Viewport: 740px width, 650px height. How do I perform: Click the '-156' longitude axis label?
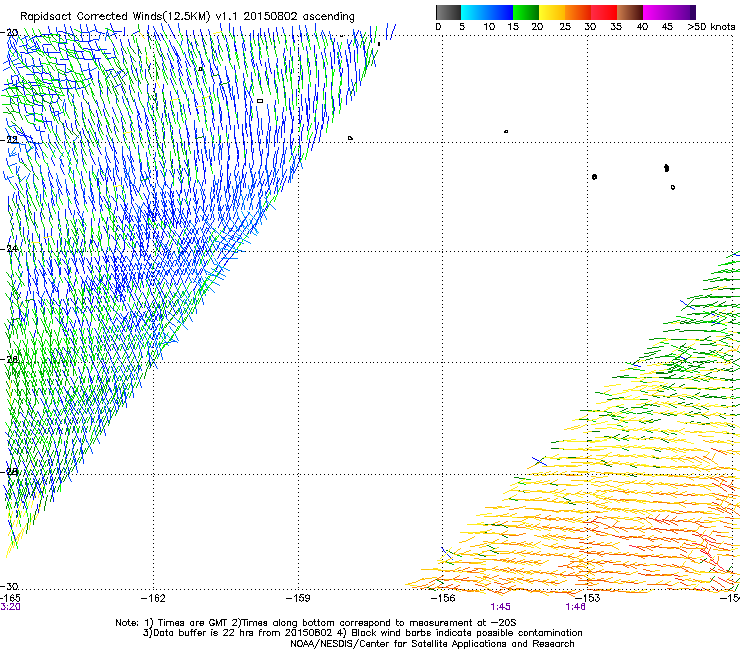(443, 598)
